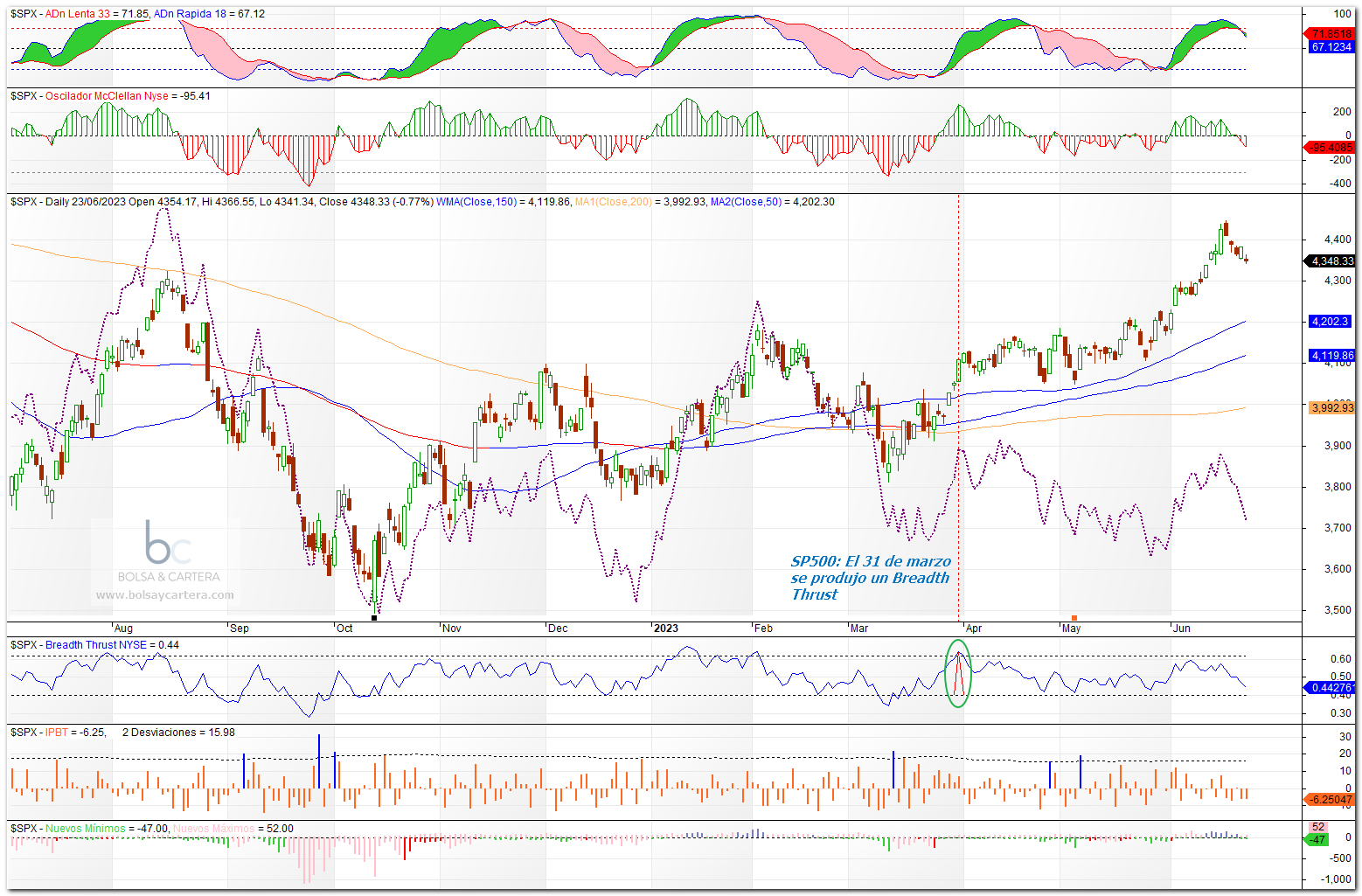Click the red -95.4085 McClellan value tag
The width and height of the screenshot is (1362, 896).
coord(1330,148)
